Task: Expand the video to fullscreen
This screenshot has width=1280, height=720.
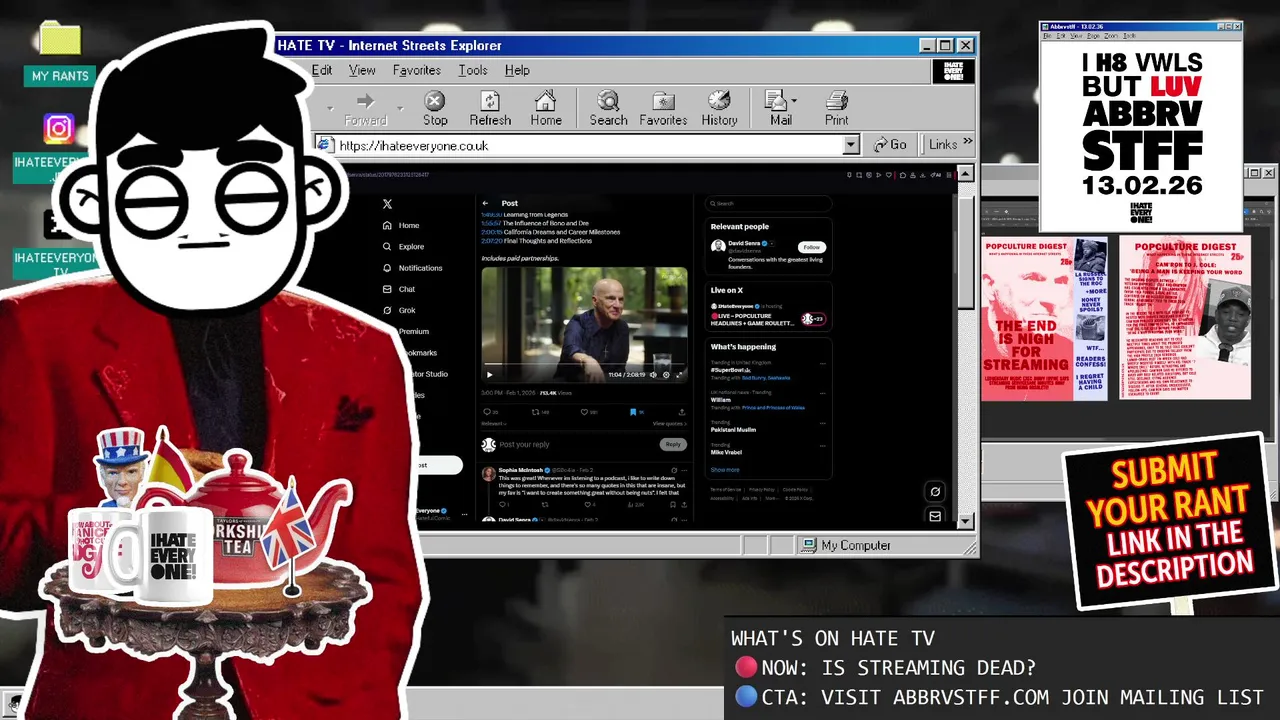Action: [679, 375]
